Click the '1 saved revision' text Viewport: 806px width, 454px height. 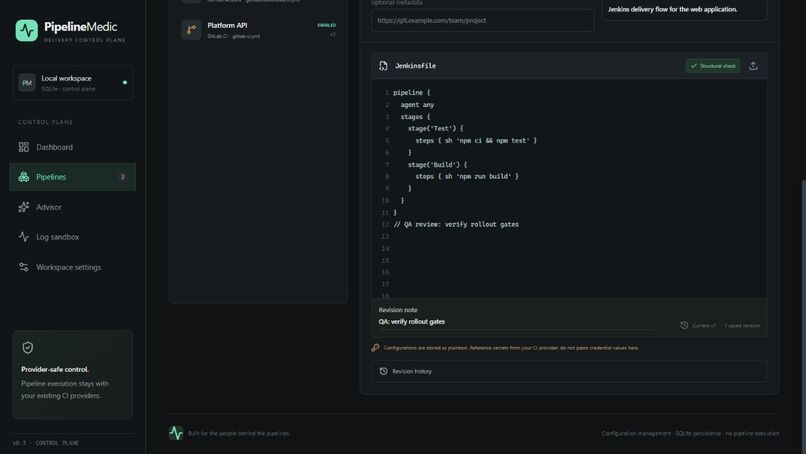coord(742,325)
